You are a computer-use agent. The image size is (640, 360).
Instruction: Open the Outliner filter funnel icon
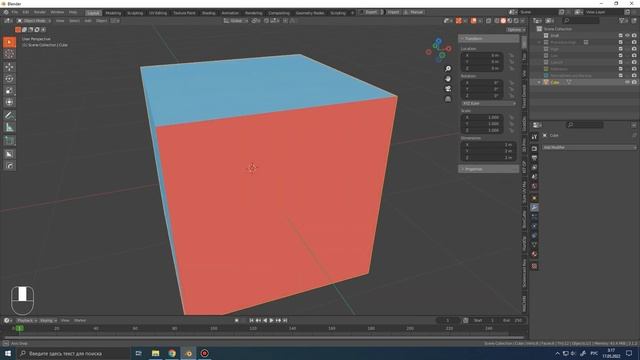[622, 20]
